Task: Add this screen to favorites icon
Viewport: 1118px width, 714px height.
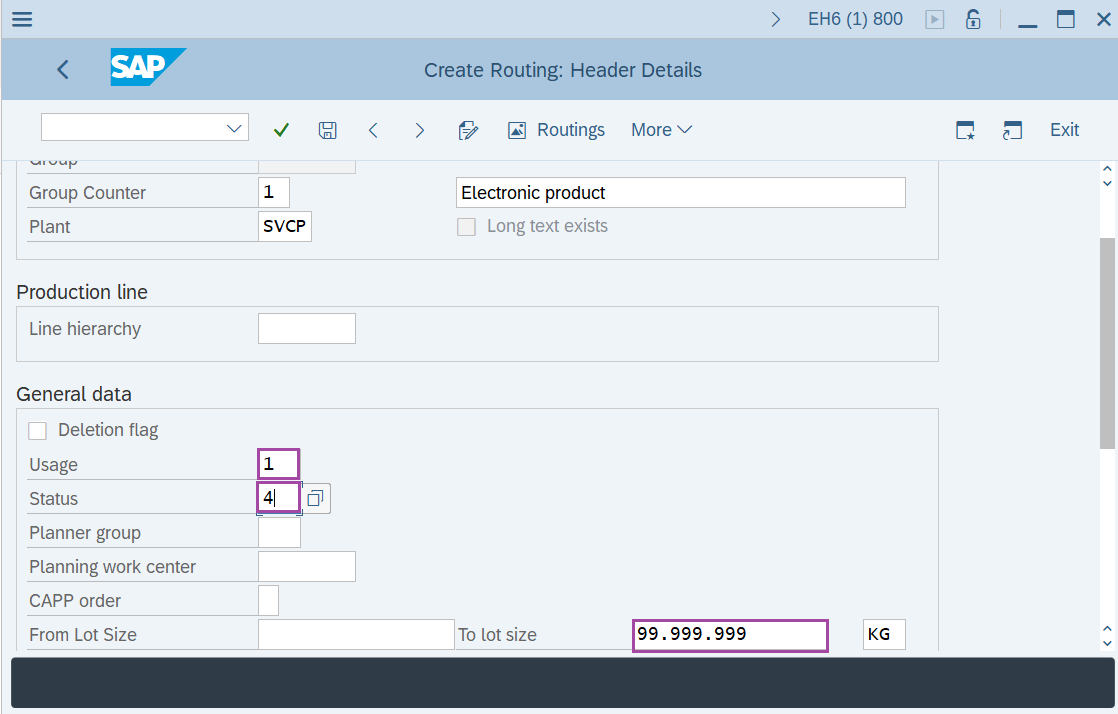Action: pyautogui.click(x=964, y=129)
